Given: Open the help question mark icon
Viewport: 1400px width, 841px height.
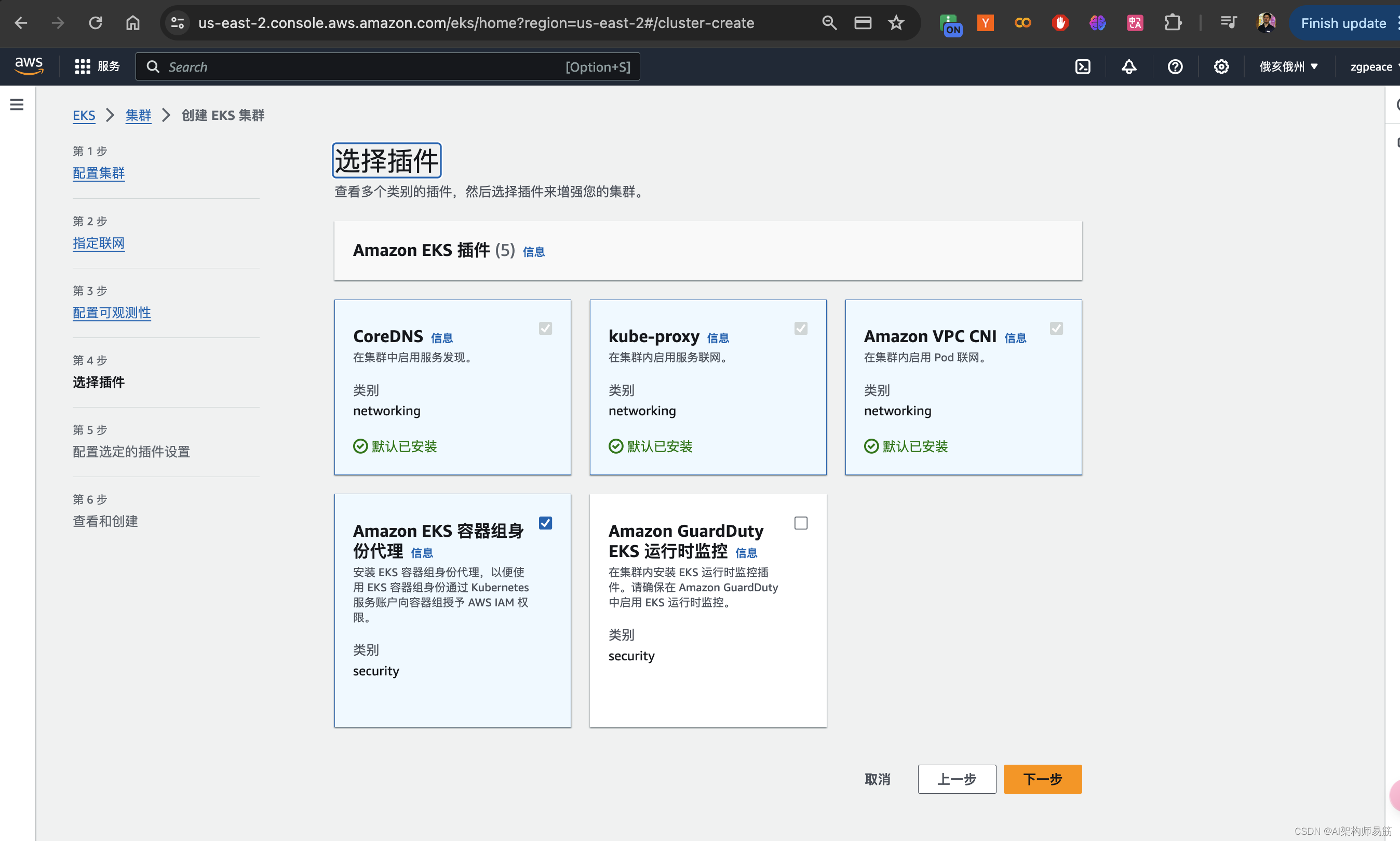Looking at the screenshot, I should (1175, 67).
